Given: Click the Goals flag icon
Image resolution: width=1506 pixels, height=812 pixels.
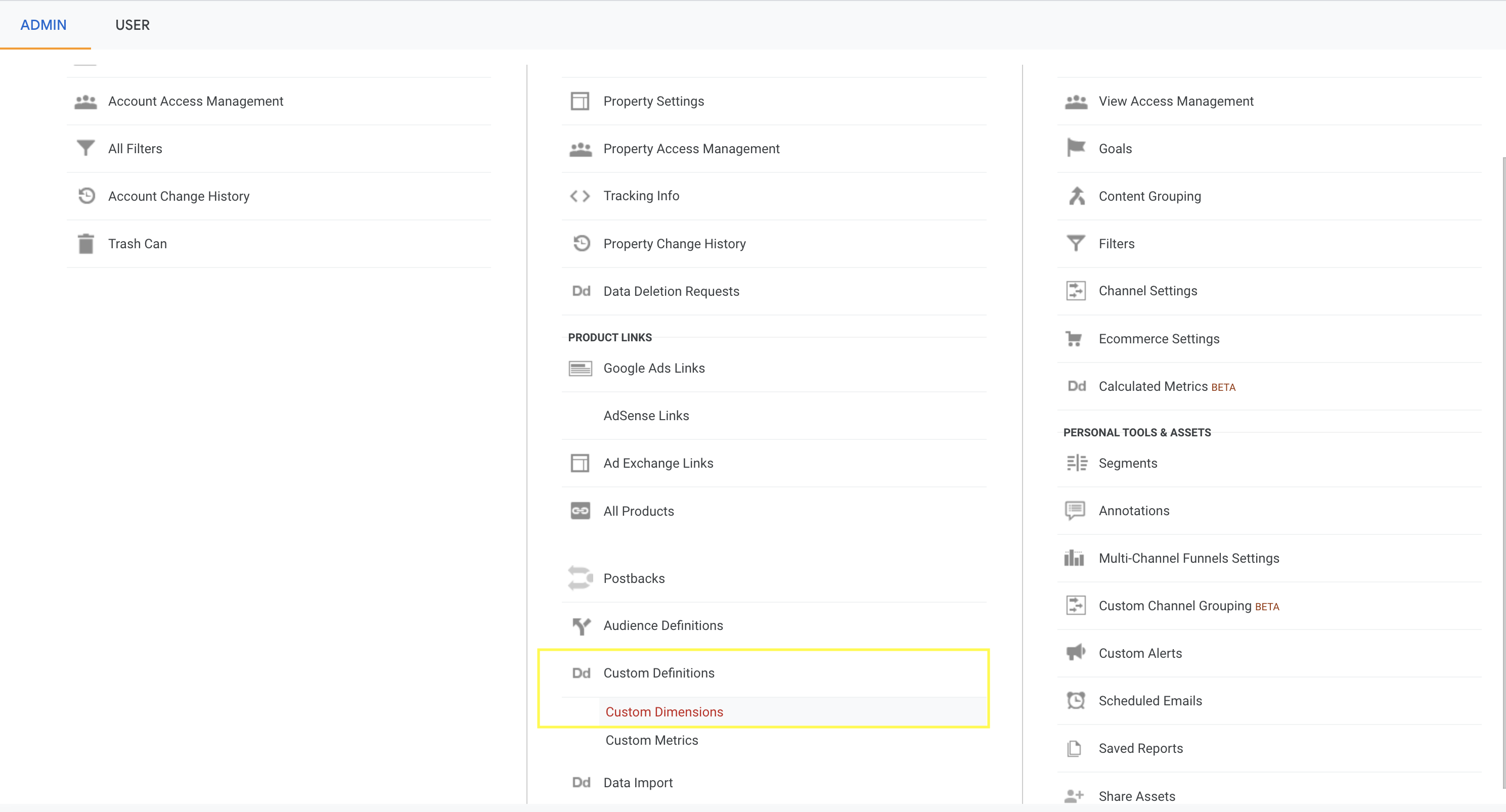Looking at the screenshot, I should click(x=1075, y=148).
